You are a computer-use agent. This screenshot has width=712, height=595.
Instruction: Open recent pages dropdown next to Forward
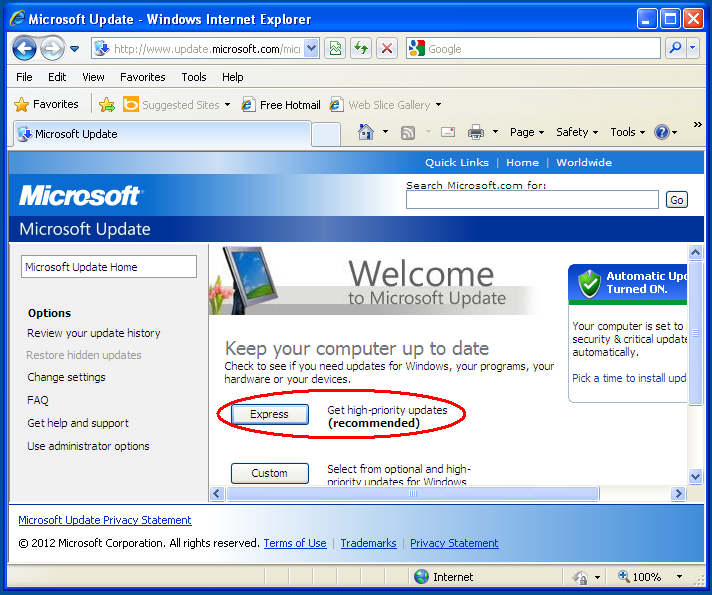click(x=74, y=49)
